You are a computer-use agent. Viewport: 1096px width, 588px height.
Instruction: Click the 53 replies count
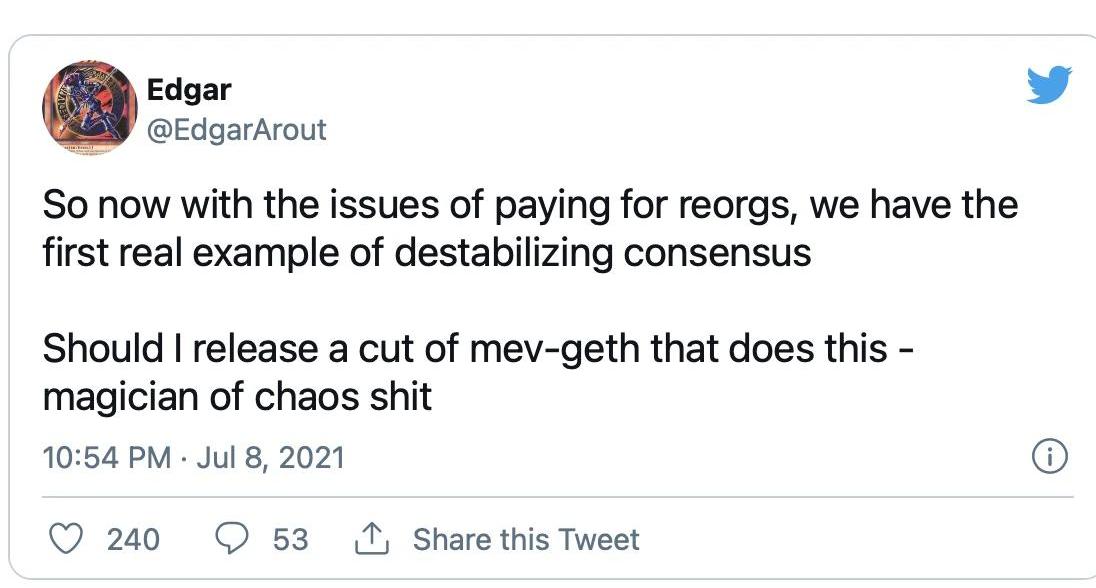tap(290, 540)
